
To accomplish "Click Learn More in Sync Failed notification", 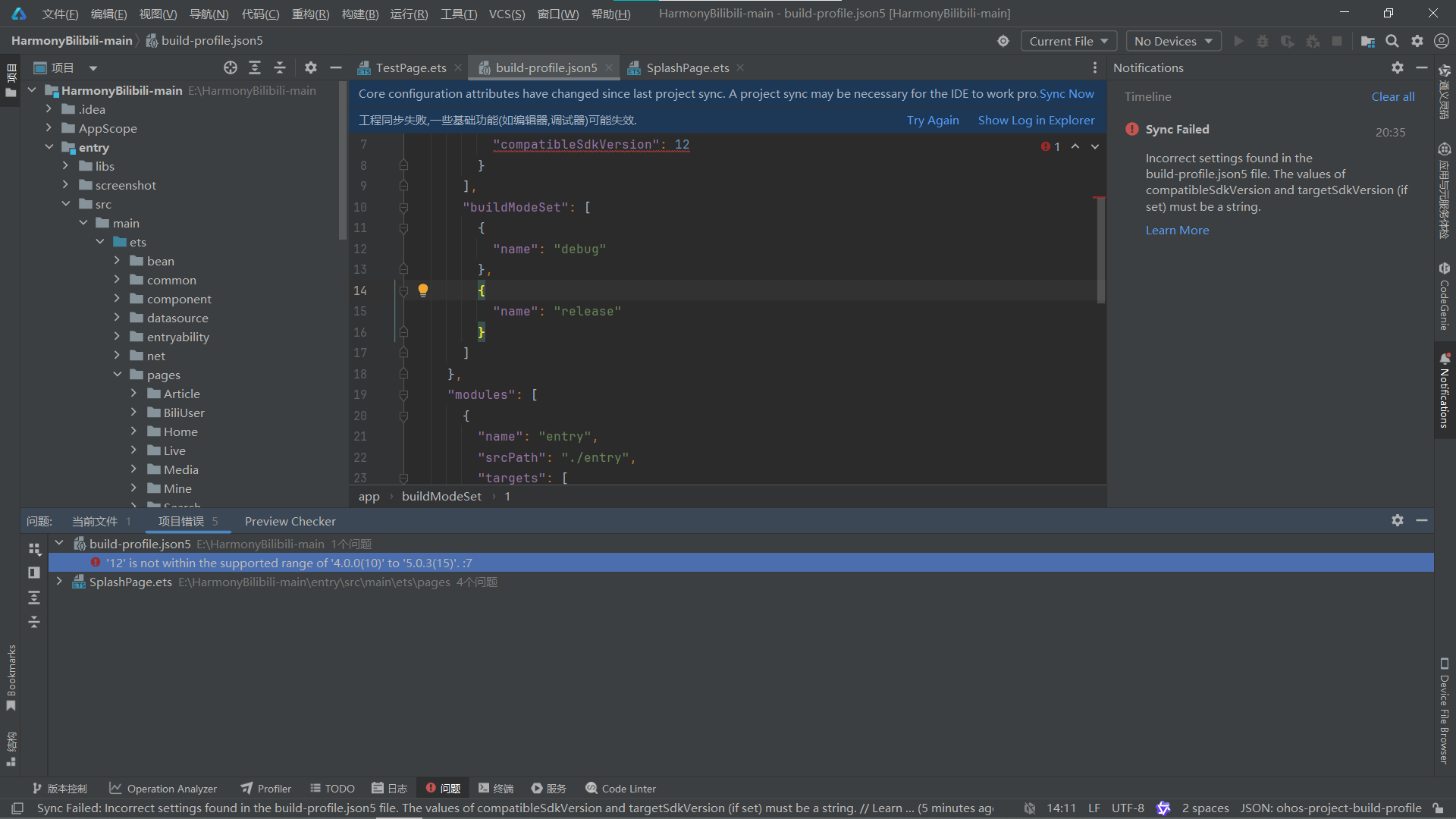I will coord(1177,230).
